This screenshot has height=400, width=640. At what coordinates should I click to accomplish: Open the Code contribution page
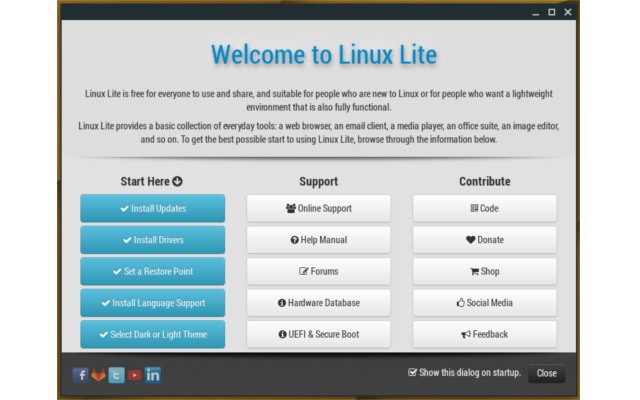[484, 208]
